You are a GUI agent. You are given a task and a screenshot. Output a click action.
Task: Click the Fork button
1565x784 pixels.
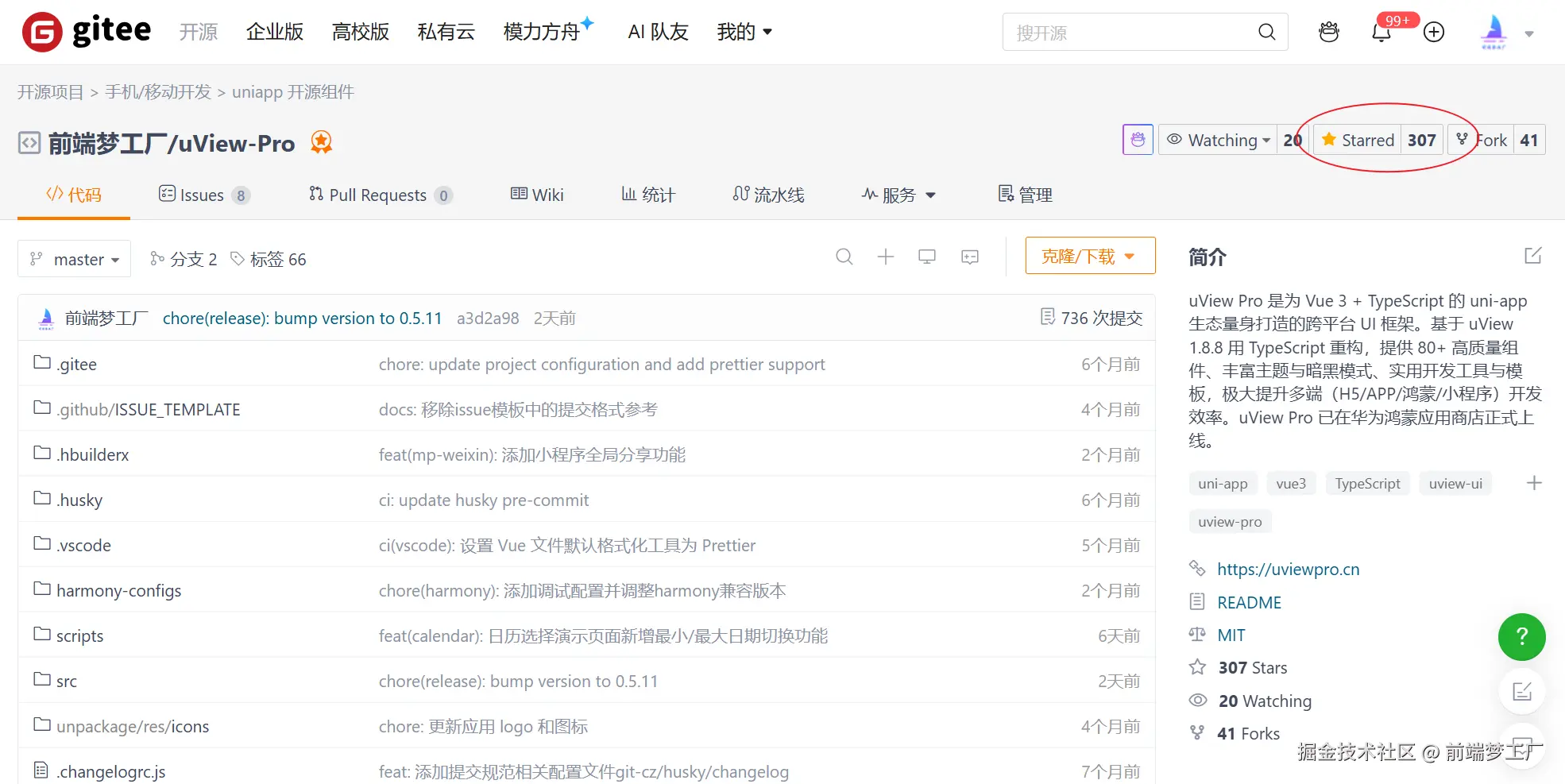[1482, 141]
